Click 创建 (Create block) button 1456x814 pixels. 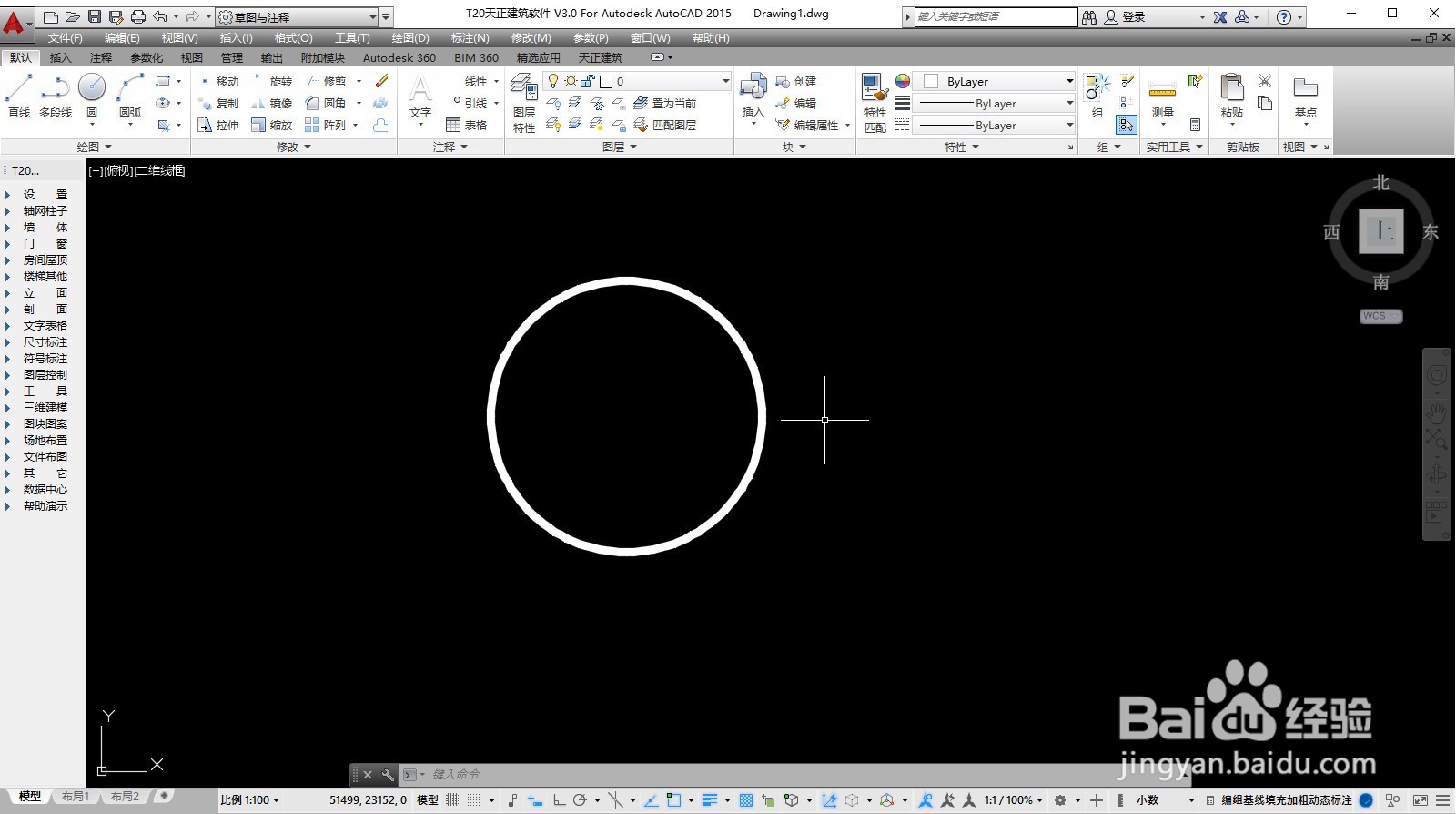point(796,81)
